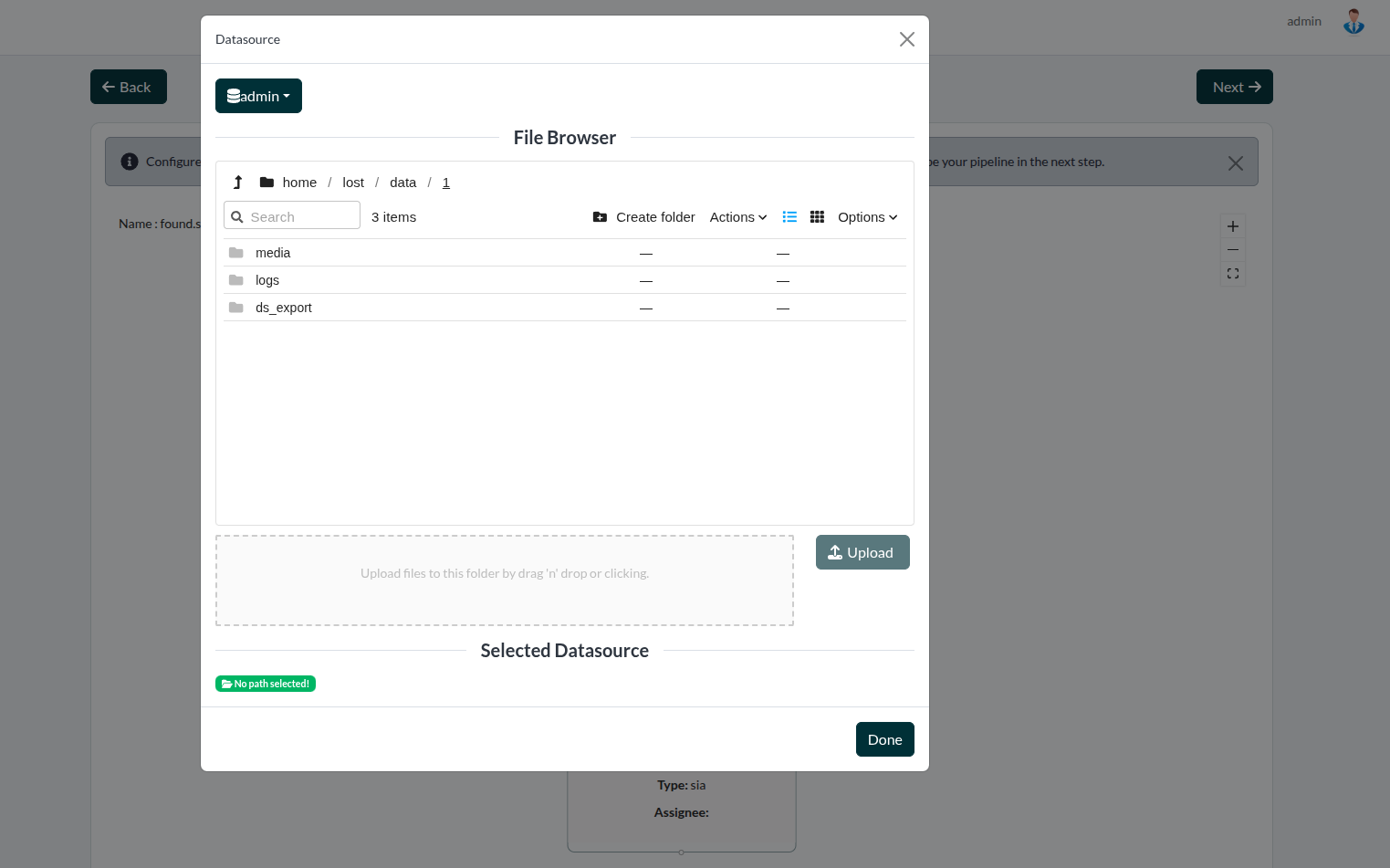The height and width of the screenshot is (868, 1390).
Task: Navigate to the data breadcrumb
Action: click(x=402, y=183)
